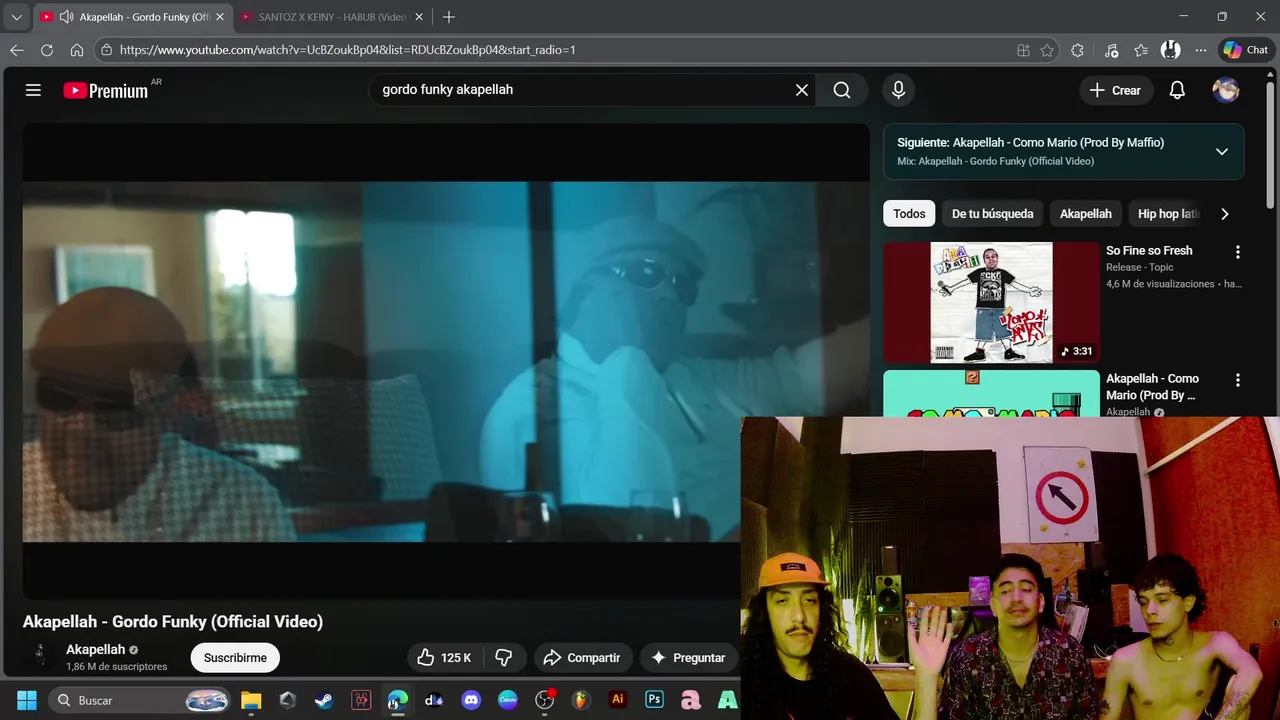
Task: Click the Suscribirme button
Action: point(235,657)
